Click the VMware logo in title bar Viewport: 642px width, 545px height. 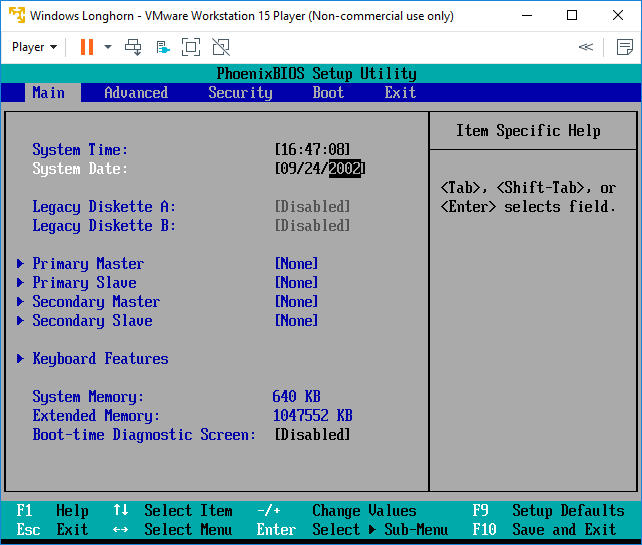pyautogui.click(x=17, y=15)
